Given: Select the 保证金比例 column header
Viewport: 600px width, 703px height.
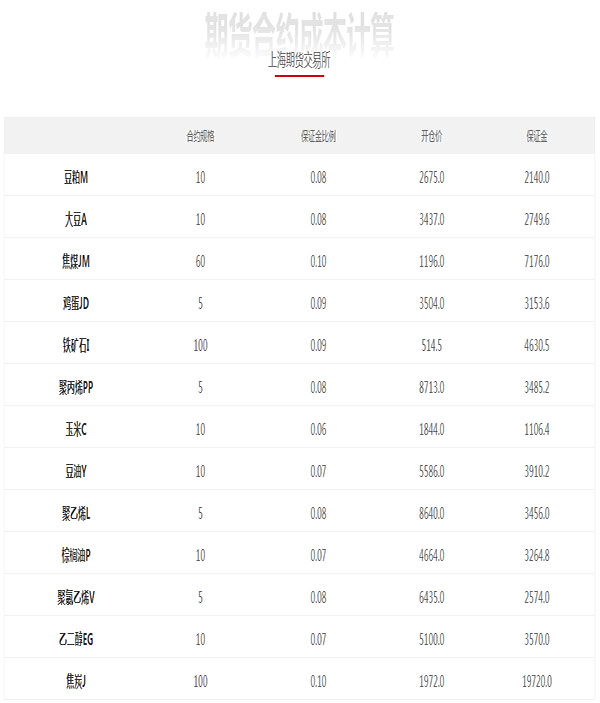Looking at the screenshot, I should pyautogui.click(x=318, y=136).
